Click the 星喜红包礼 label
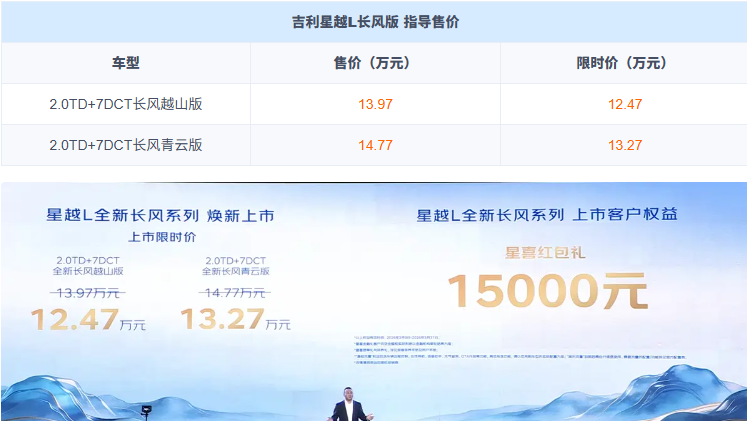 click(547, 252)
